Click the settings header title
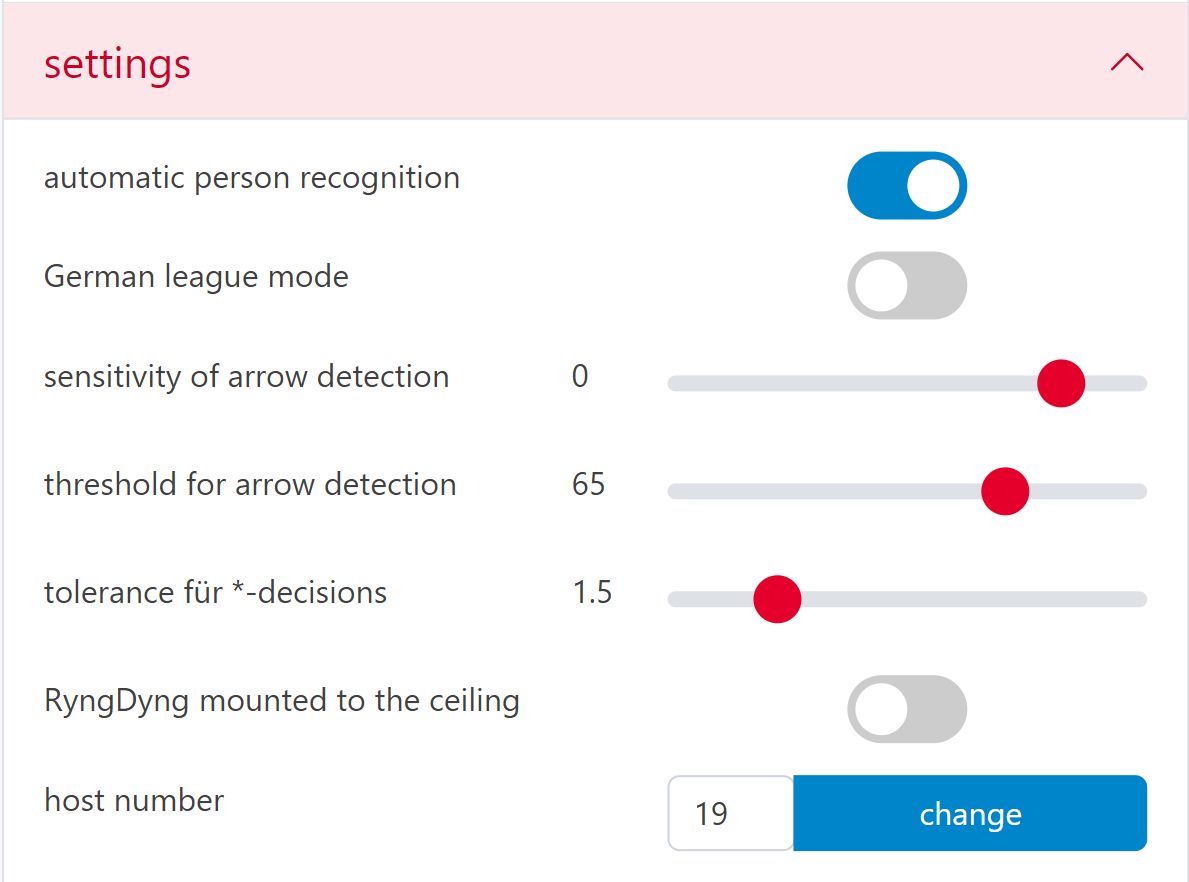 [117, 64]
